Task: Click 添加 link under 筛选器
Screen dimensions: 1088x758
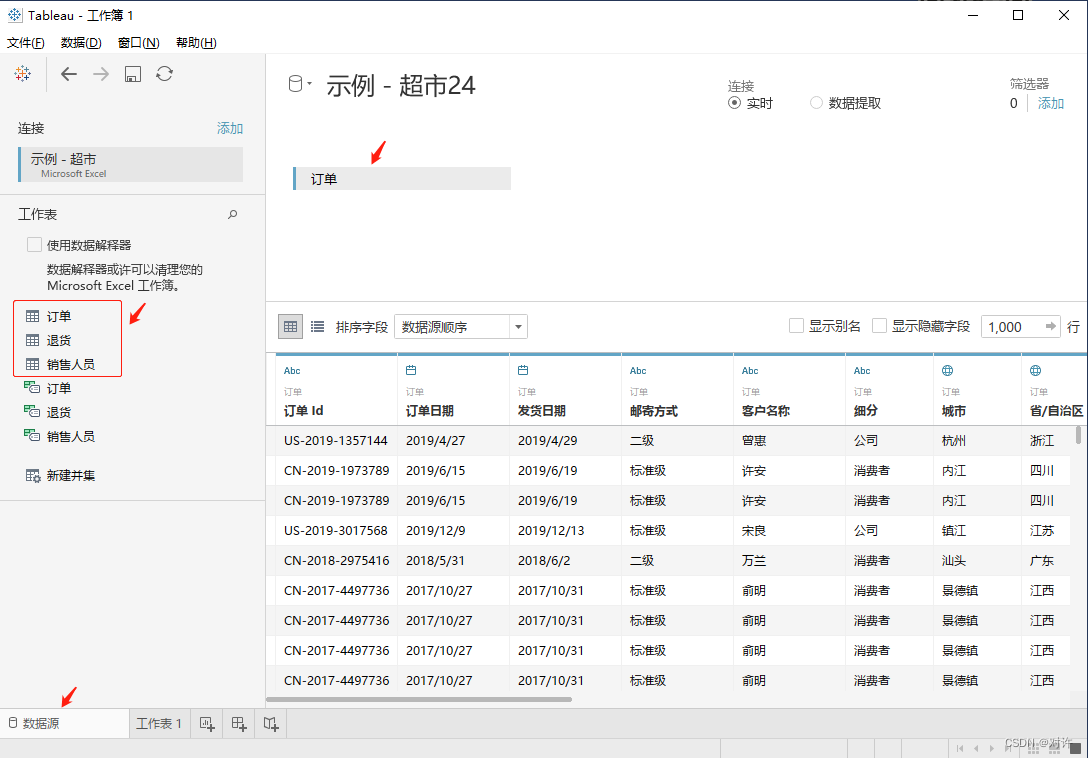Action: (1051, 103)
